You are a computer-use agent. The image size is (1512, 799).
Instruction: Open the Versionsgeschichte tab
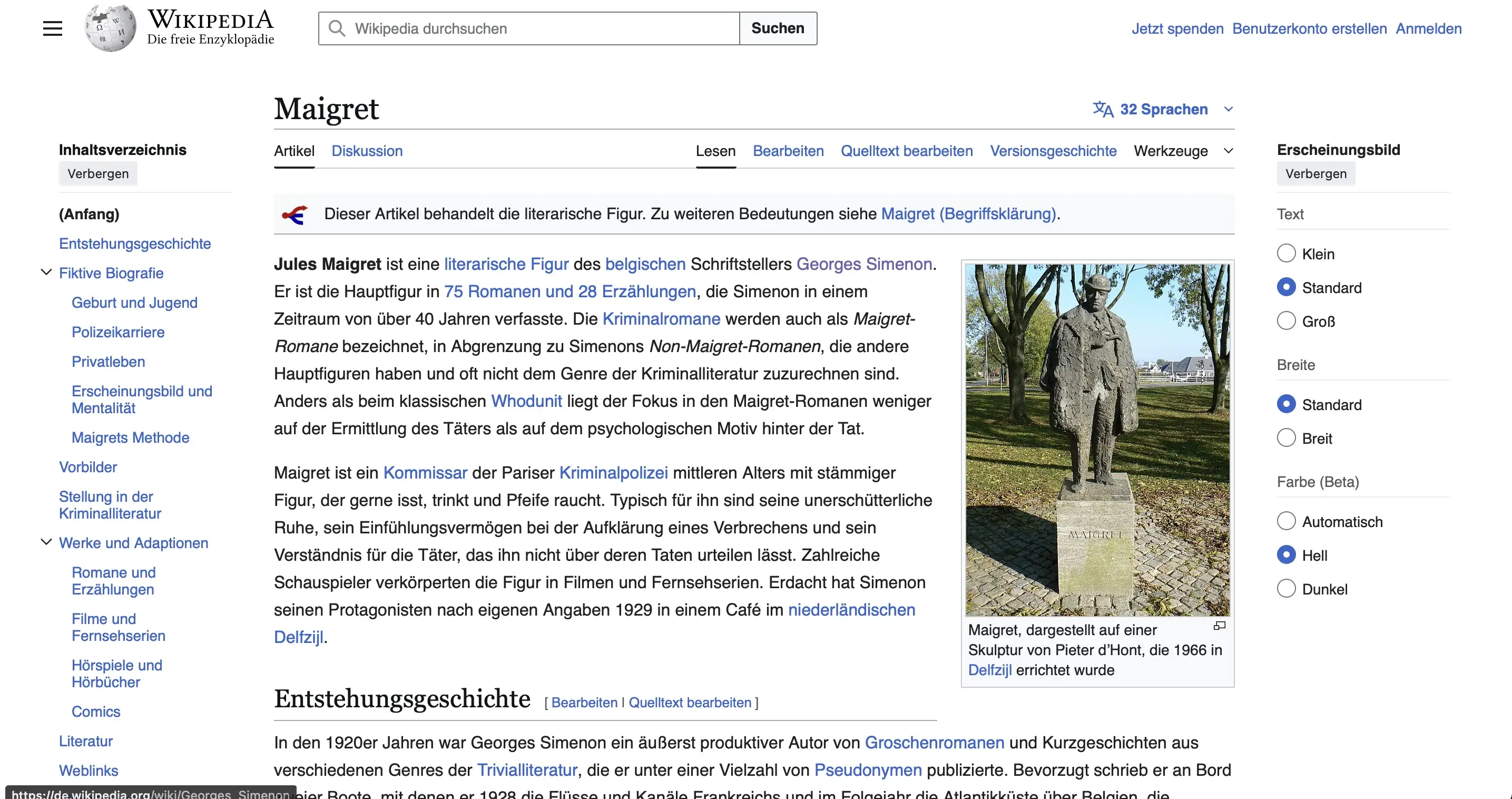coord(1053,151)
